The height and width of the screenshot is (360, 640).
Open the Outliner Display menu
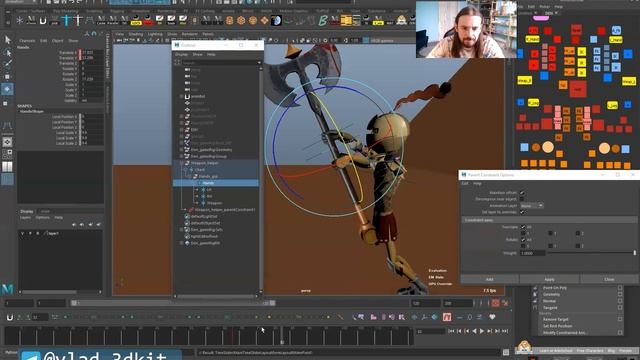[181, 54]
